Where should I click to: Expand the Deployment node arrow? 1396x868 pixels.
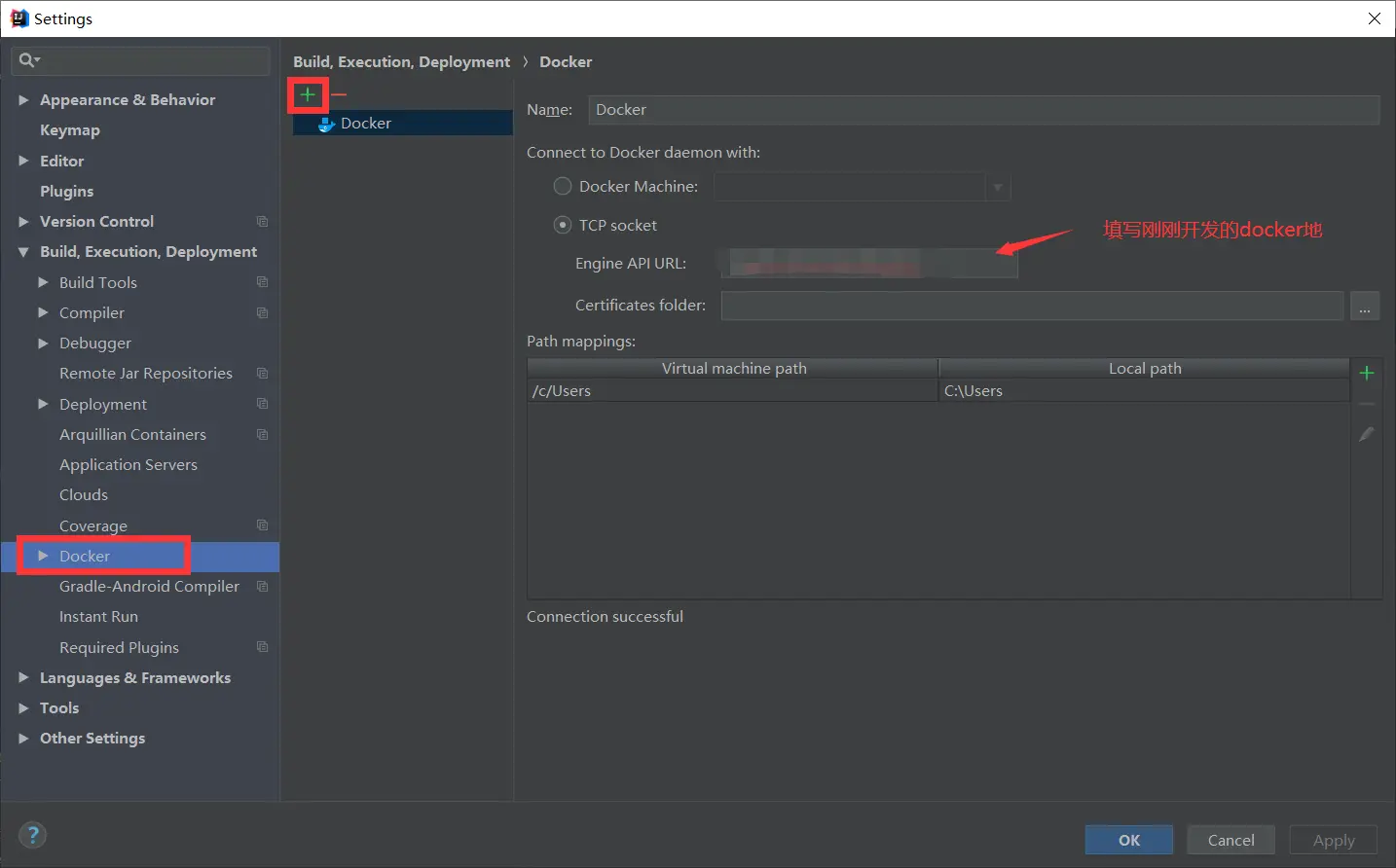[x=43, y=404]
